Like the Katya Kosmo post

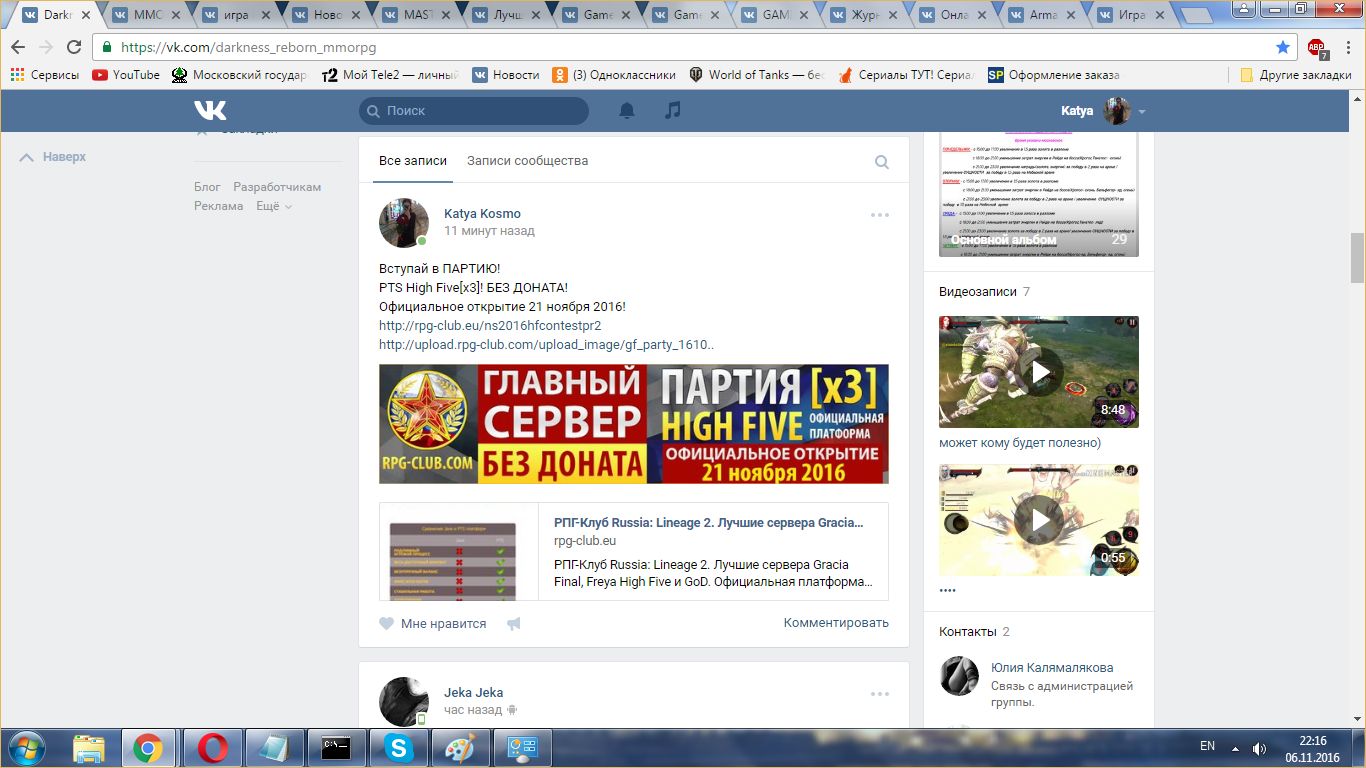pos(433,624)
